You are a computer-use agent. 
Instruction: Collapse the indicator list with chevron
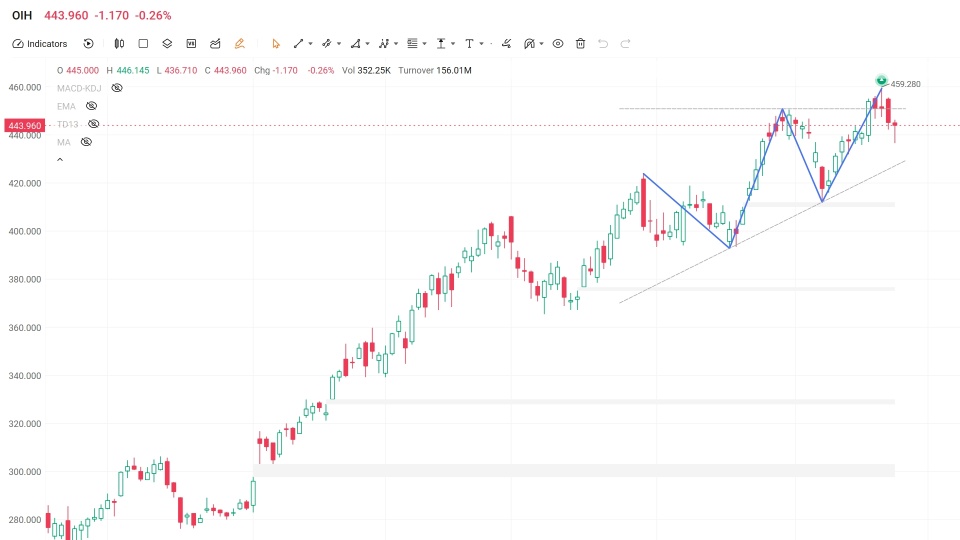coord(60,160)
